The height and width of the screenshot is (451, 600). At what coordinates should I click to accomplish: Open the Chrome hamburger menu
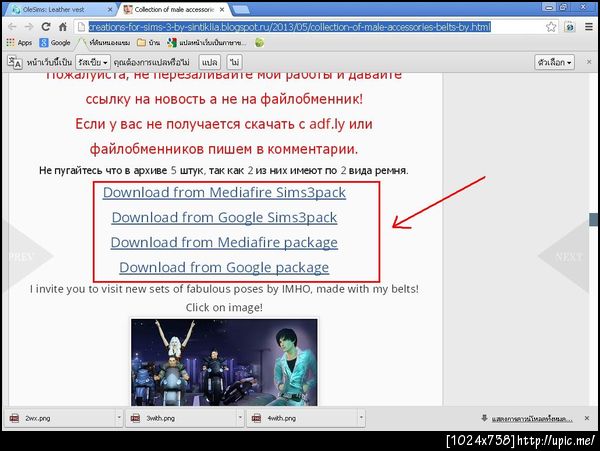[x=589, y=27]
